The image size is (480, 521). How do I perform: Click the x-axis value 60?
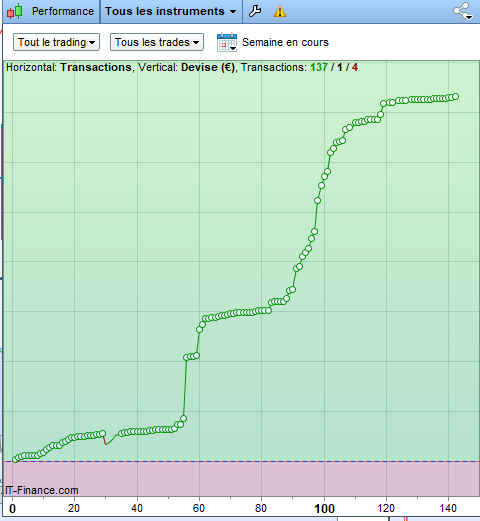(x=199, y=509)
